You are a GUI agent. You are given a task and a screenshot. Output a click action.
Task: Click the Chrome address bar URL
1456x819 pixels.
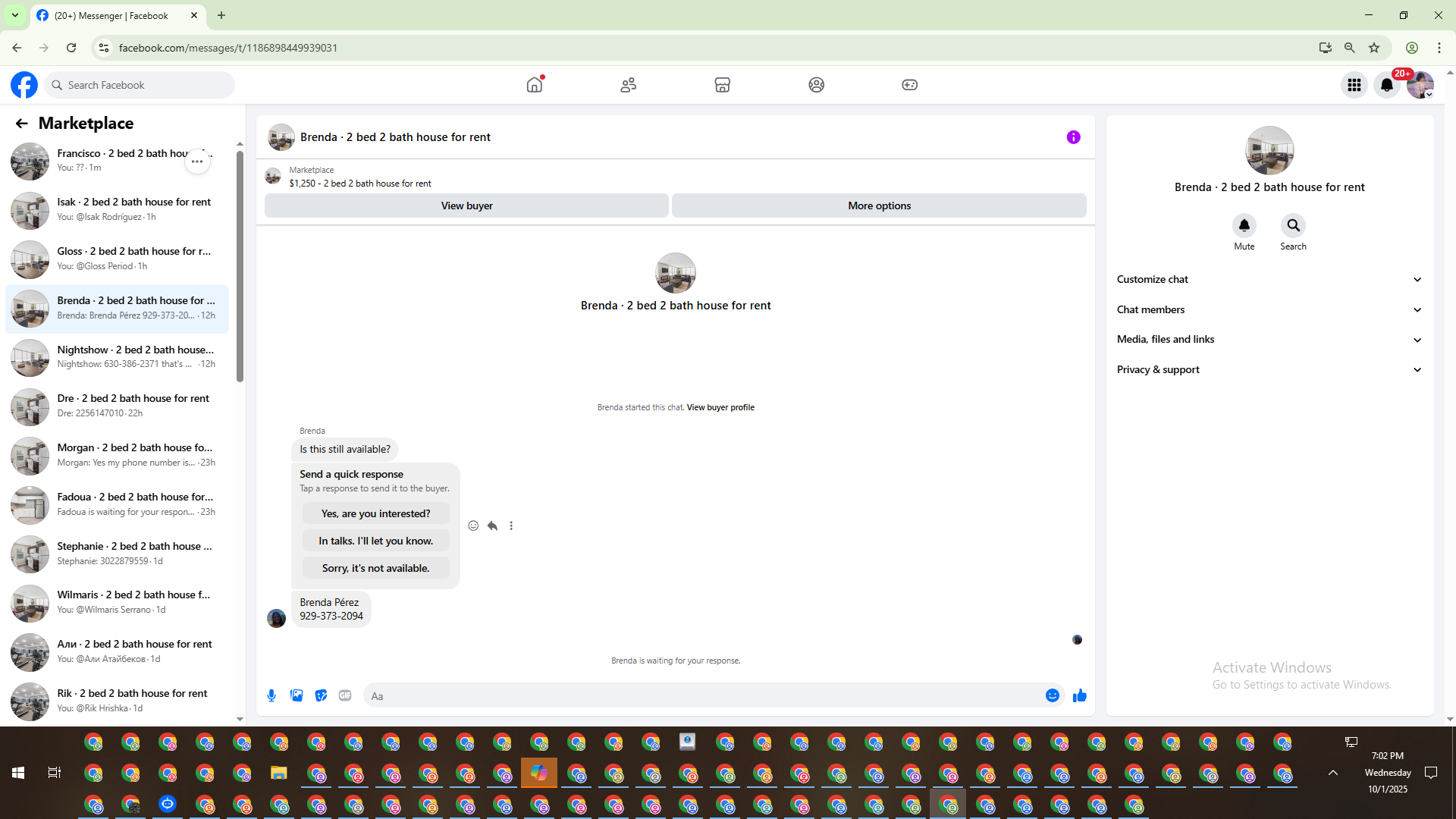pyautogui.click(x=227, y=48)
